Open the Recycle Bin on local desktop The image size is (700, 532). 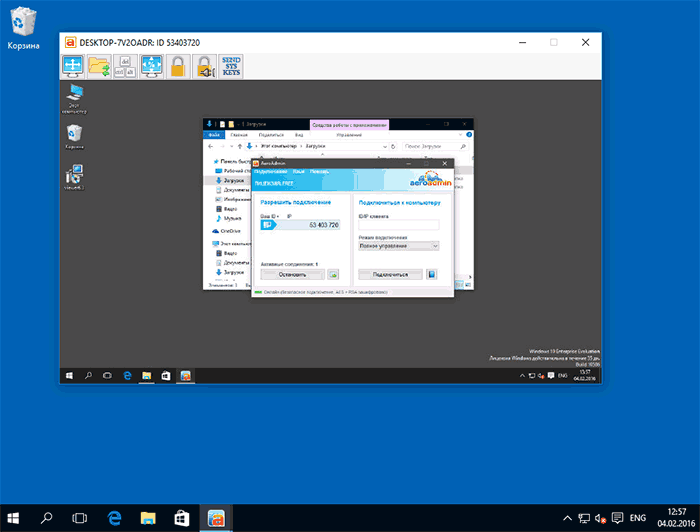(23, 28)
